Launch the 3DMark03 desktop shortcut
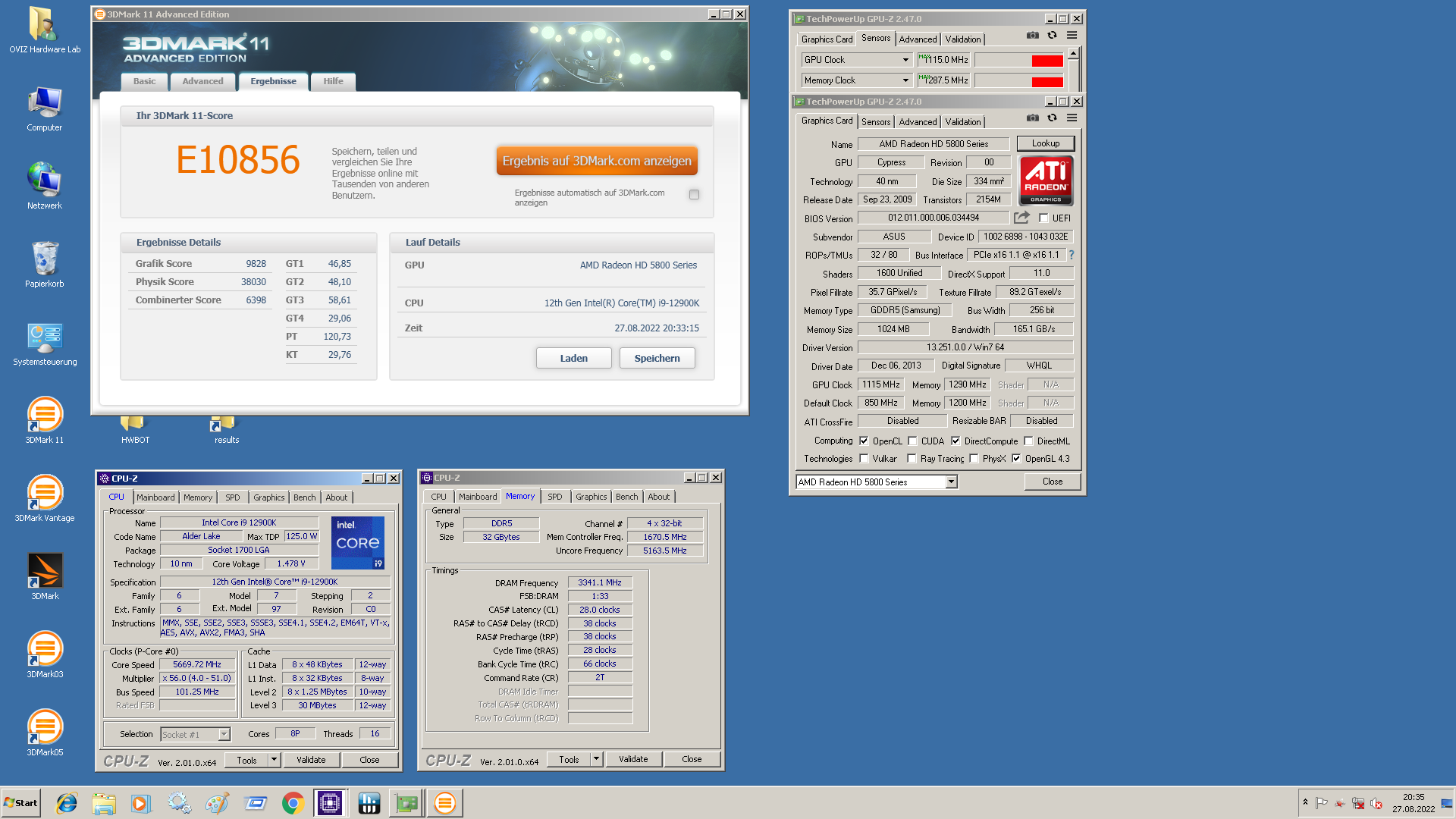Image resolution: width=1456 pixels, height=819 pixels. coord(45,655)
